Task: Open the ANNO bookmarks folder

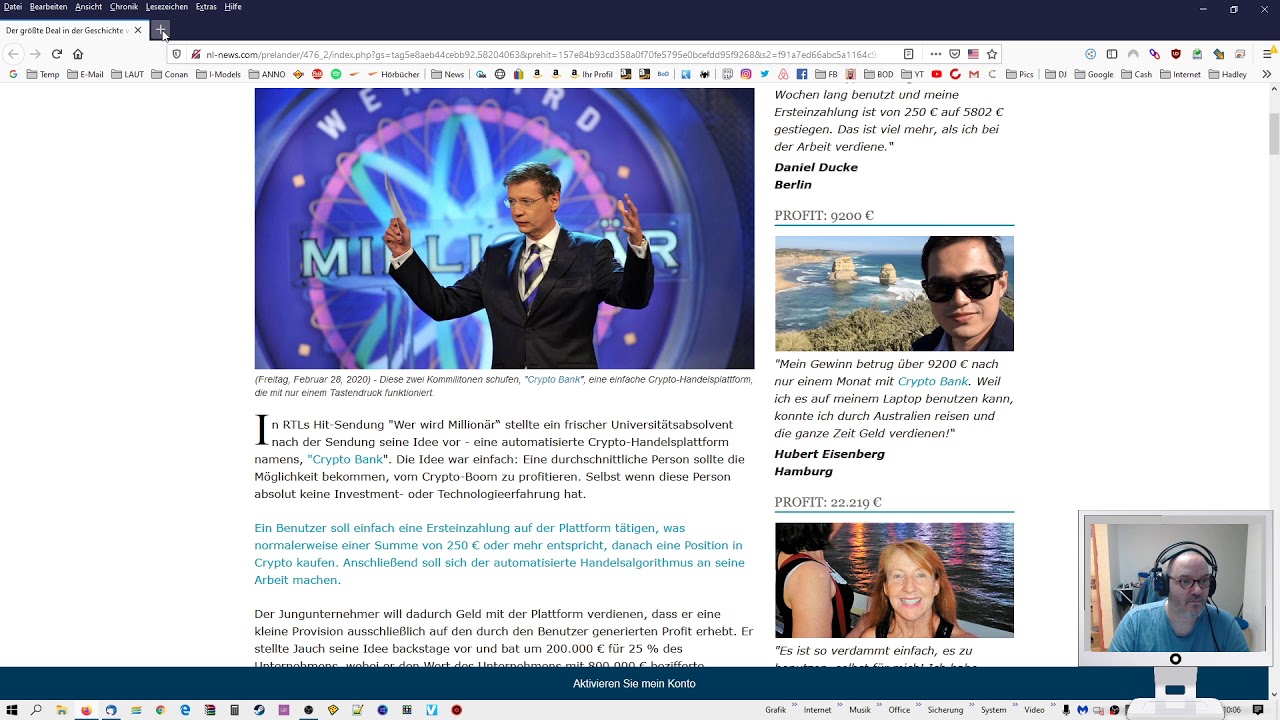Action: pos(267,74)
